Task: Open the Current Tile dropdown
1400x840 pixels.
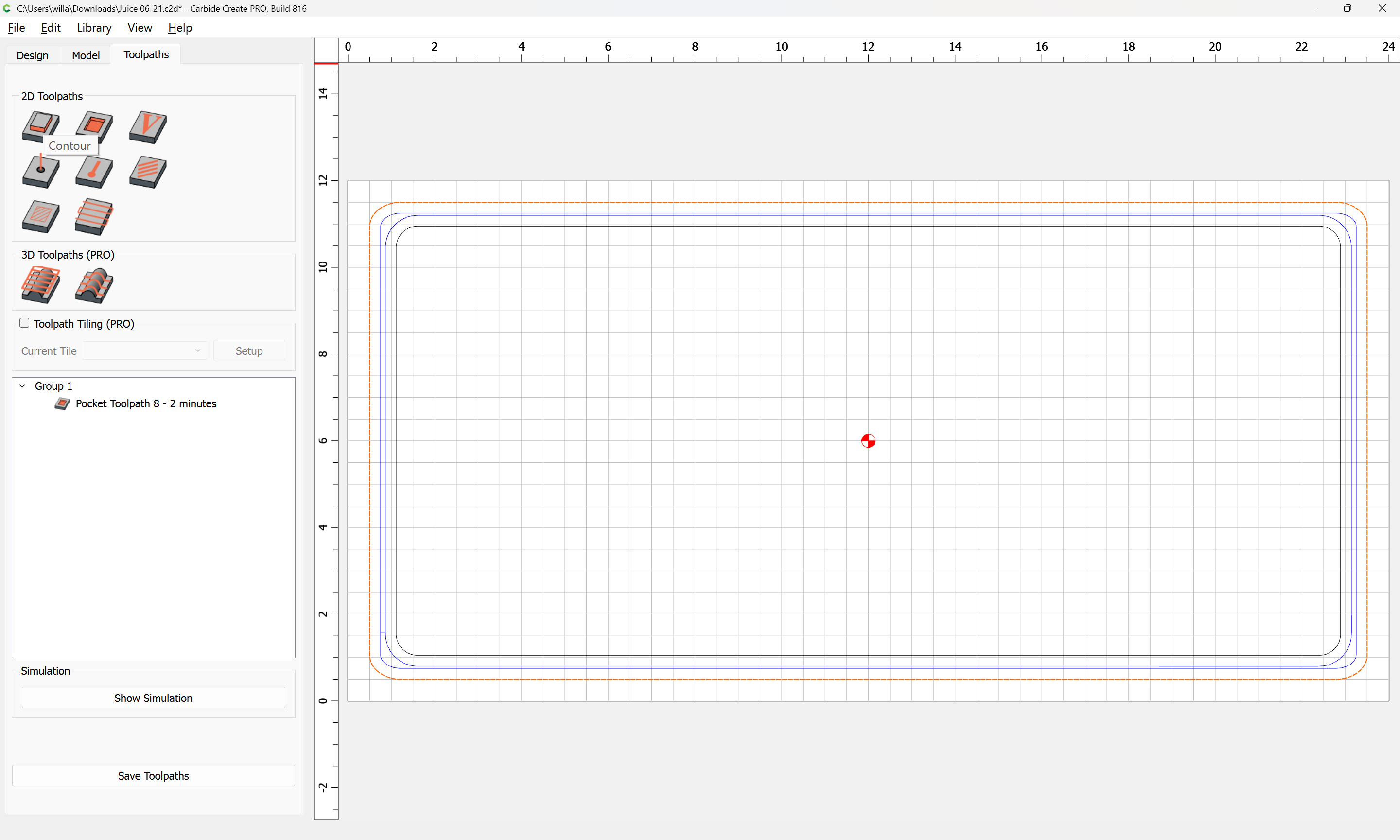Action: 145,351
